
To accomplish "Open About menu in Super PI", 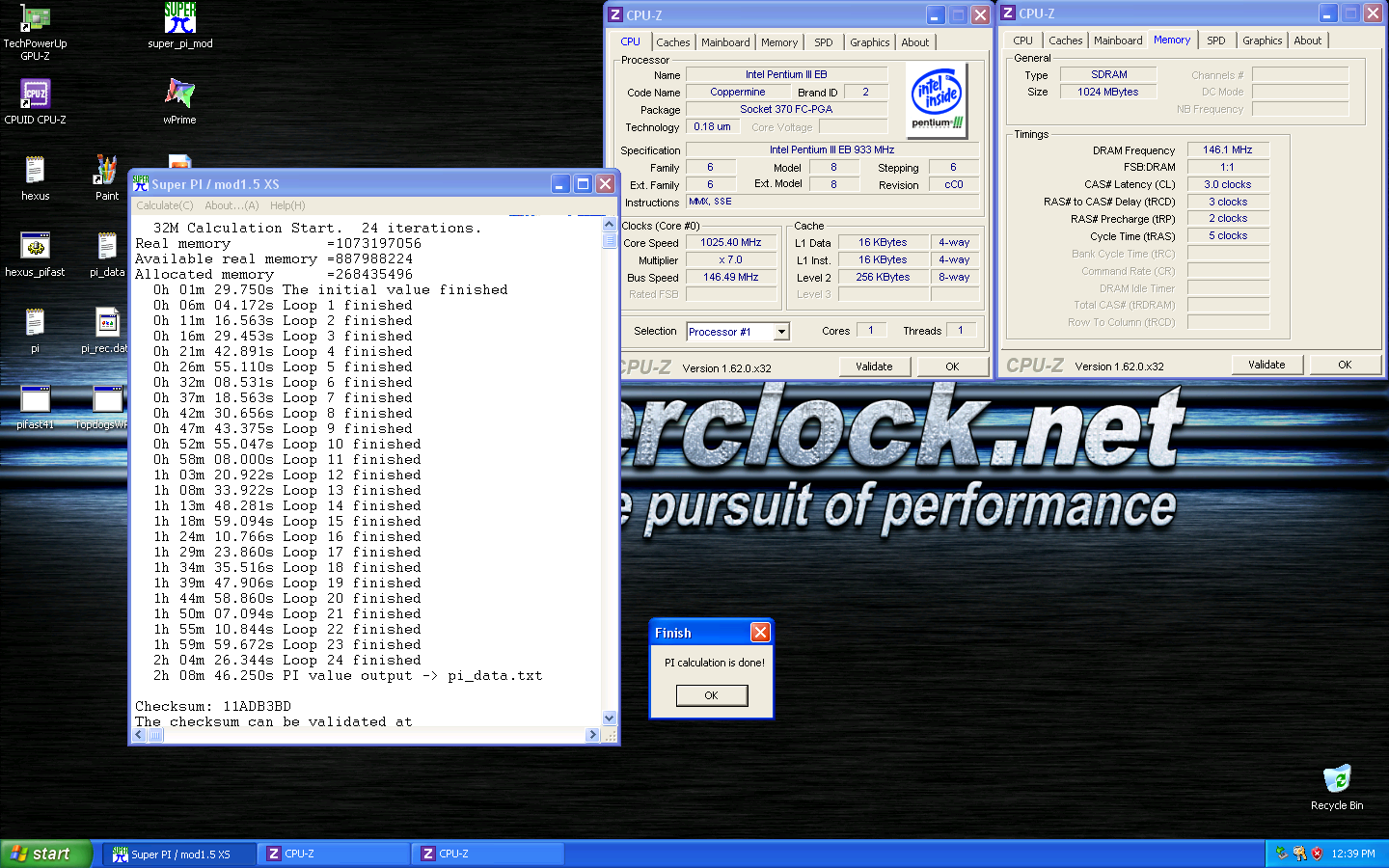I will pyautogui.click(x=231, y=205).
